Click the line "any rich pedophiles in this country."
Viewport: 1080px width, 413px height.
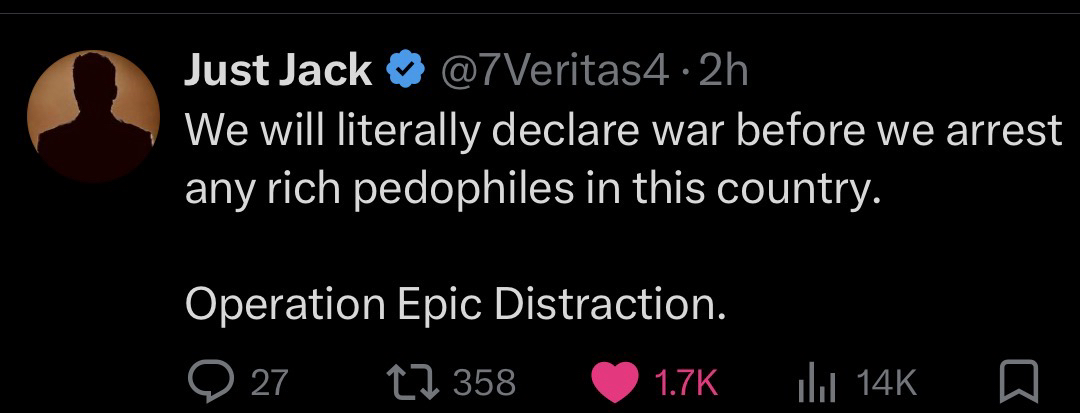(531, 188)
